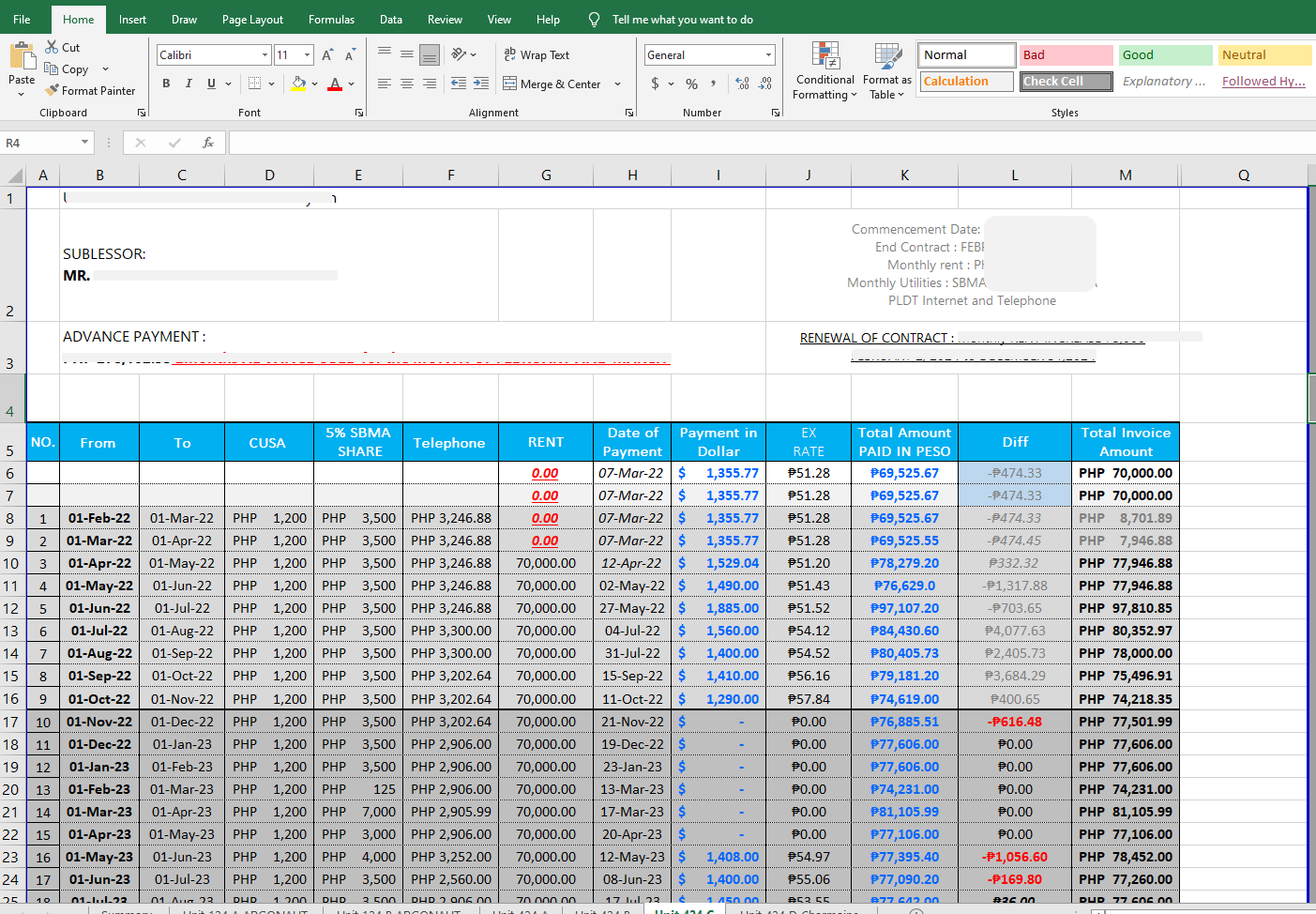Toggle Bold formatting

[166, 84]
